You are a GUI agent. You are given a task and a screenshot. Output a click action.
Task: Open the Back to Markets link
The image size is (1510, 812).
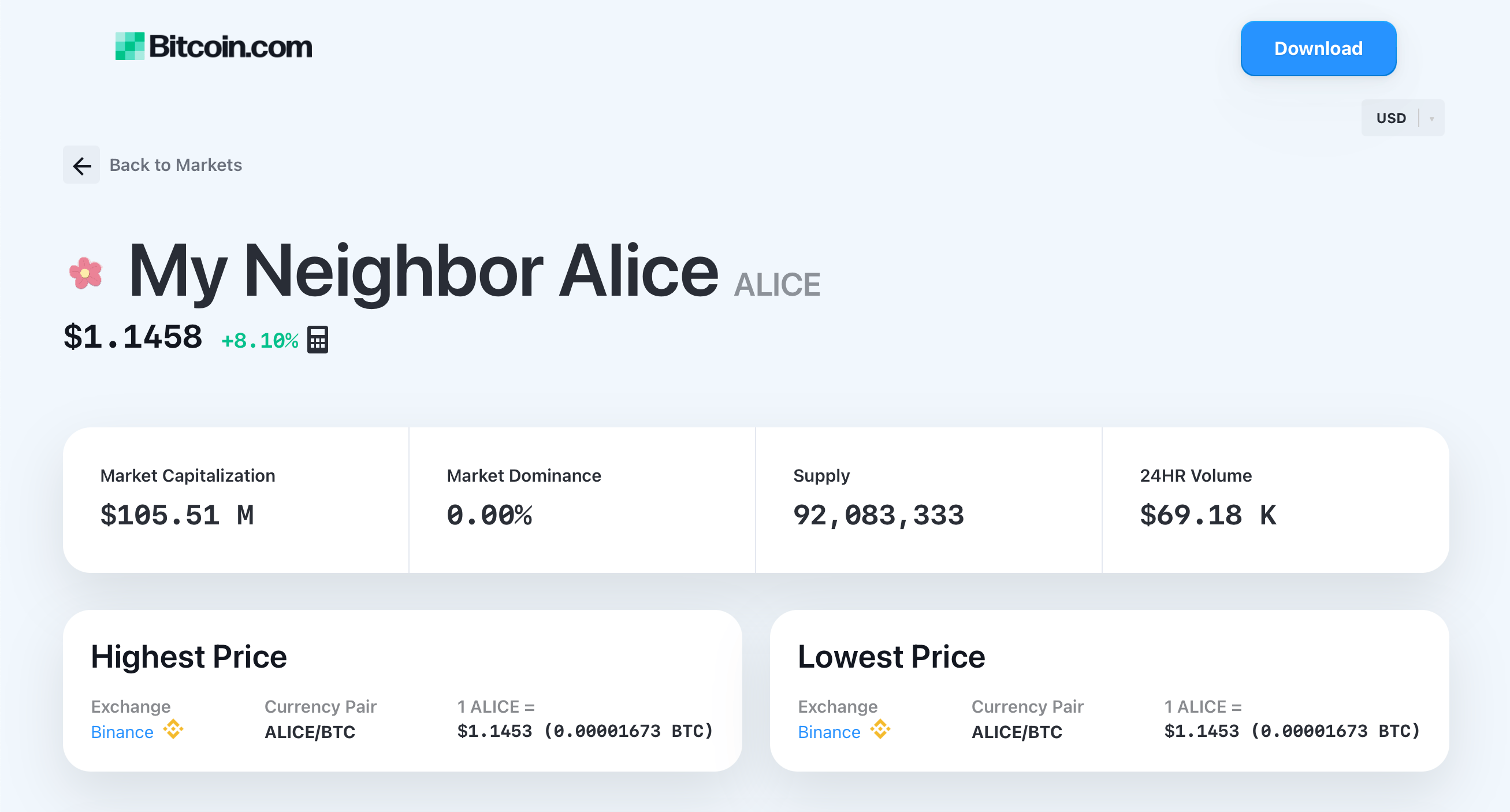coord(175,165)
